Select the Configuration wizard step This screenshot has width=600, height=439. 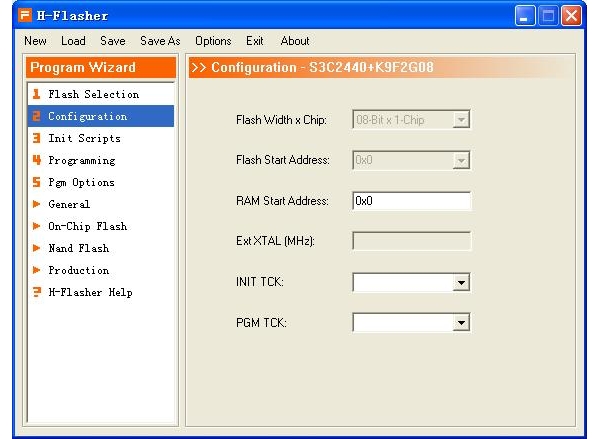click(87, 116)
